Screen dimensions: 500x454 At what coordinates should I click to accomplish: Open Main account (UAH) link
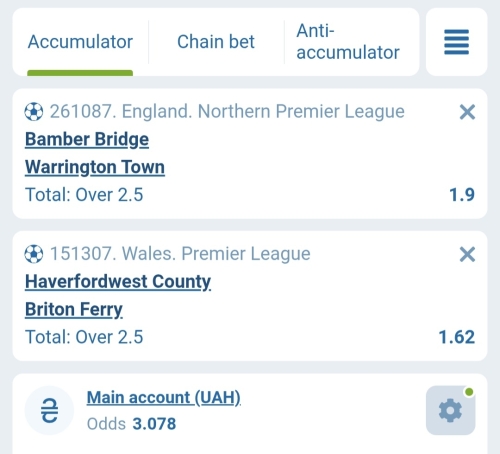(164, 398)
